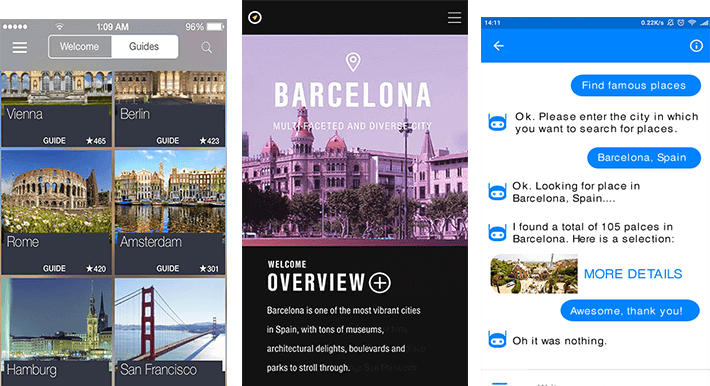Viewport: 710px width, 386px height.
Task: Click the Berlin star rating 423
Action: pos(209,141)
